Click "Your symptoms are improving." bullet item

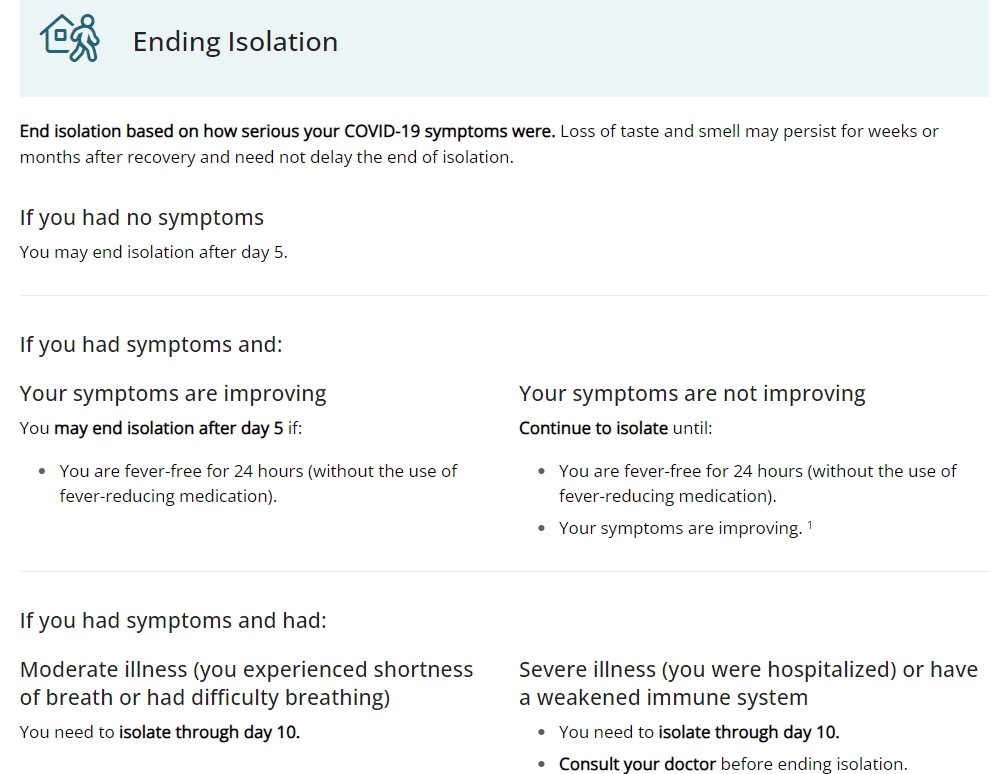click(680, 528)
